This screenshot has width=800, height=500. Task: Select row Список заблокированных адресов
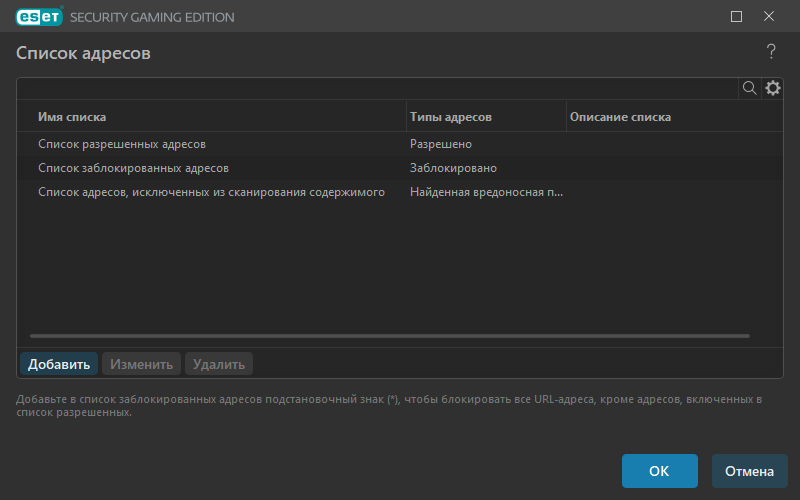click(x=400, y=168)
